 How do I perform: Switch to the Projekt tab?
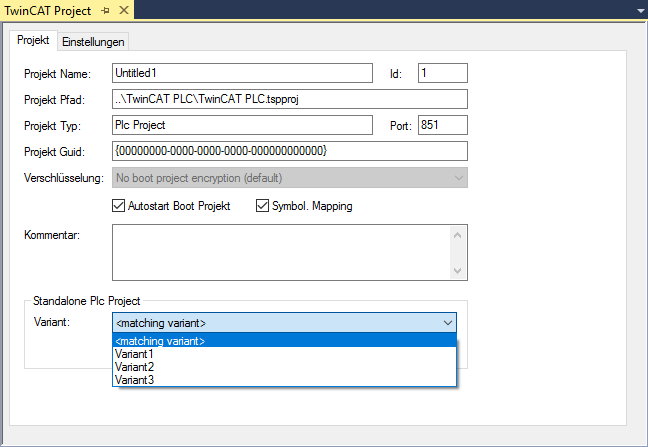pos(33,40)
